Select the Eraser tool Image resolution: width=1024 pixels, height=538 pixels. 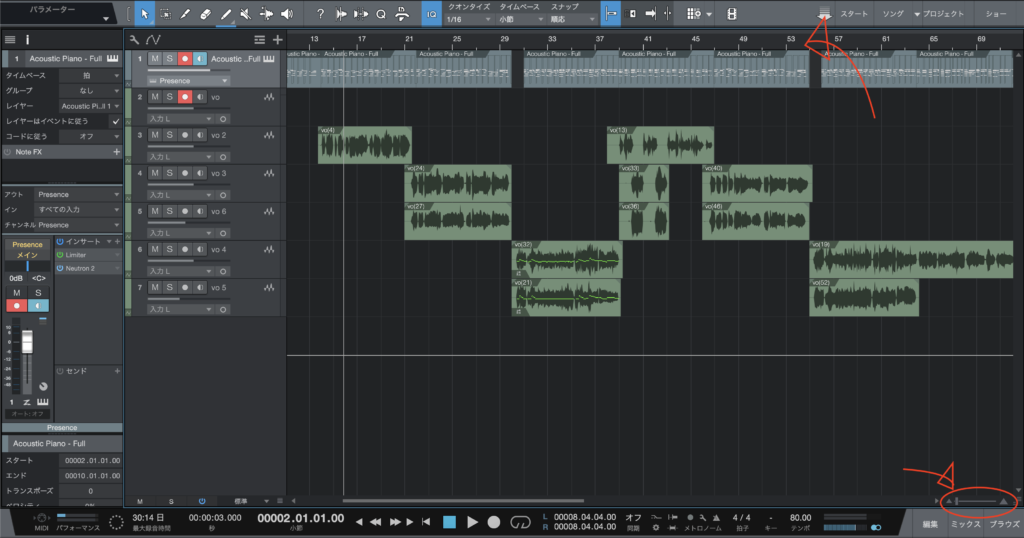click(206, 14)
